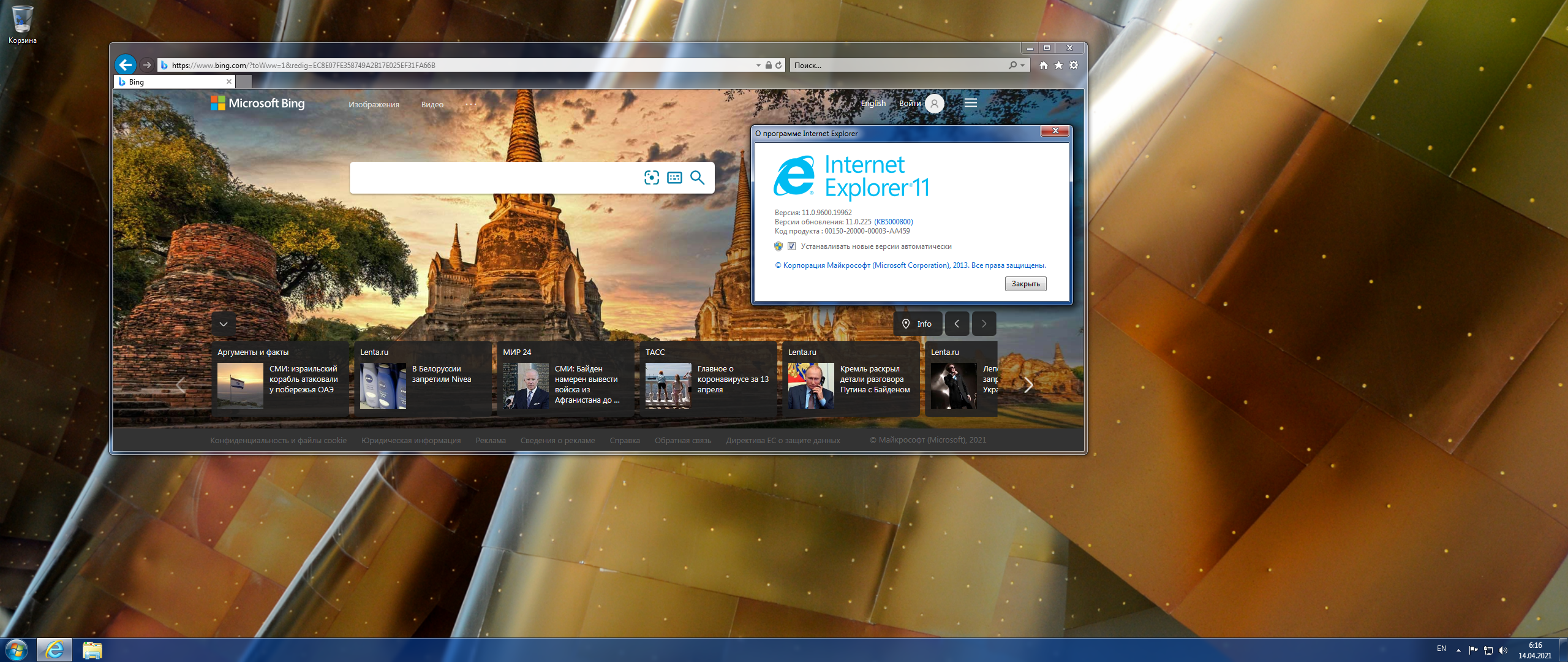Click network tray icon
The image size is (1568, 662).
[x=1488, y=650]
